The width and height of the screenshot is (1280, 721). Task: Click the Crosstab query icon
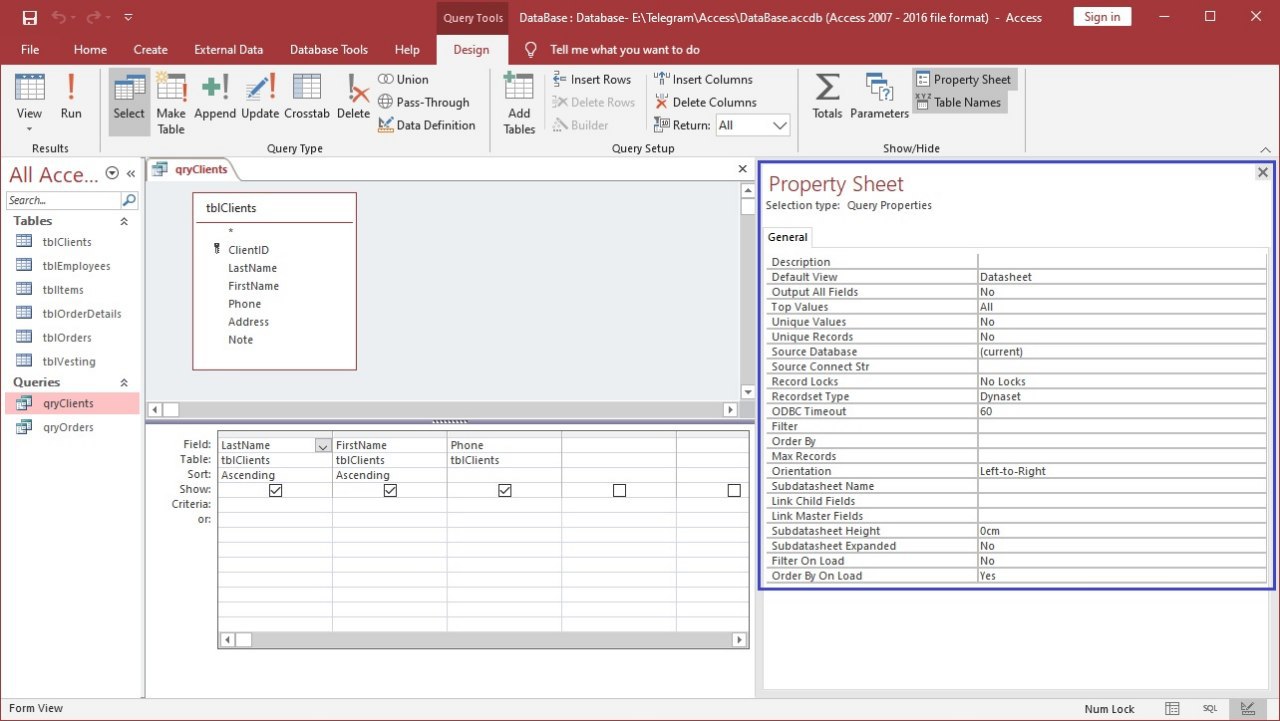[306, 98]
